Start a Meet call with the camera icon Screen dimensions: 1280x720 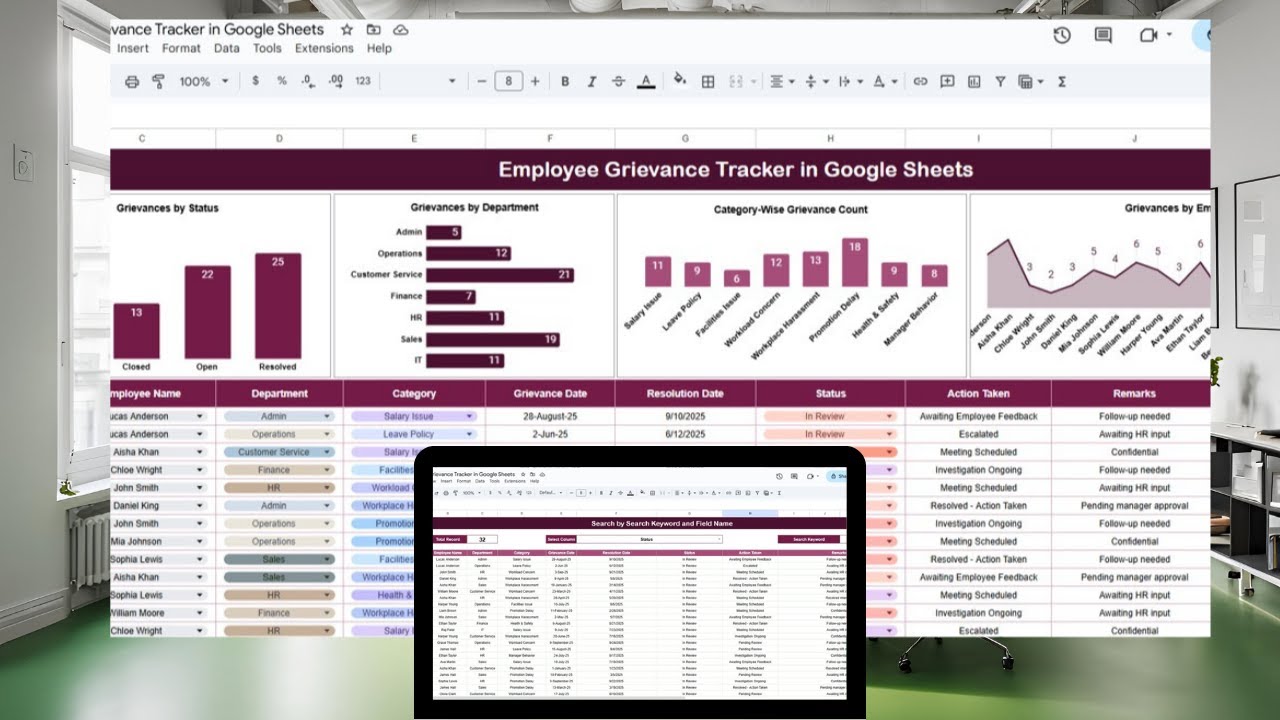pyautogui.click(x=1147, y=35)
